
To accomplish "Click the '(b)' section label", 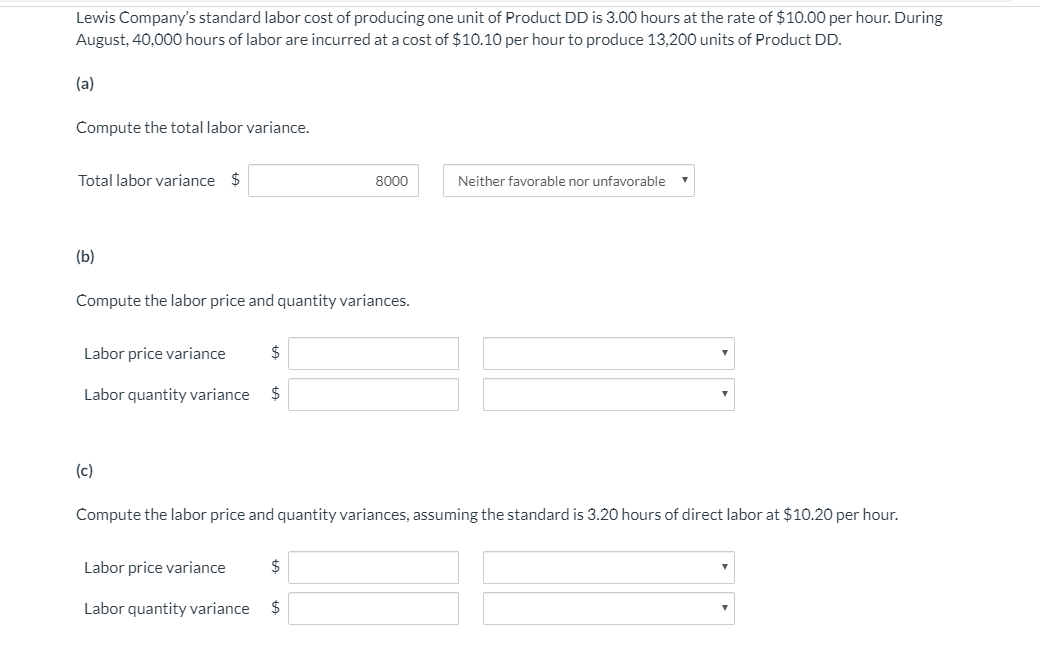I will point(85,257).
